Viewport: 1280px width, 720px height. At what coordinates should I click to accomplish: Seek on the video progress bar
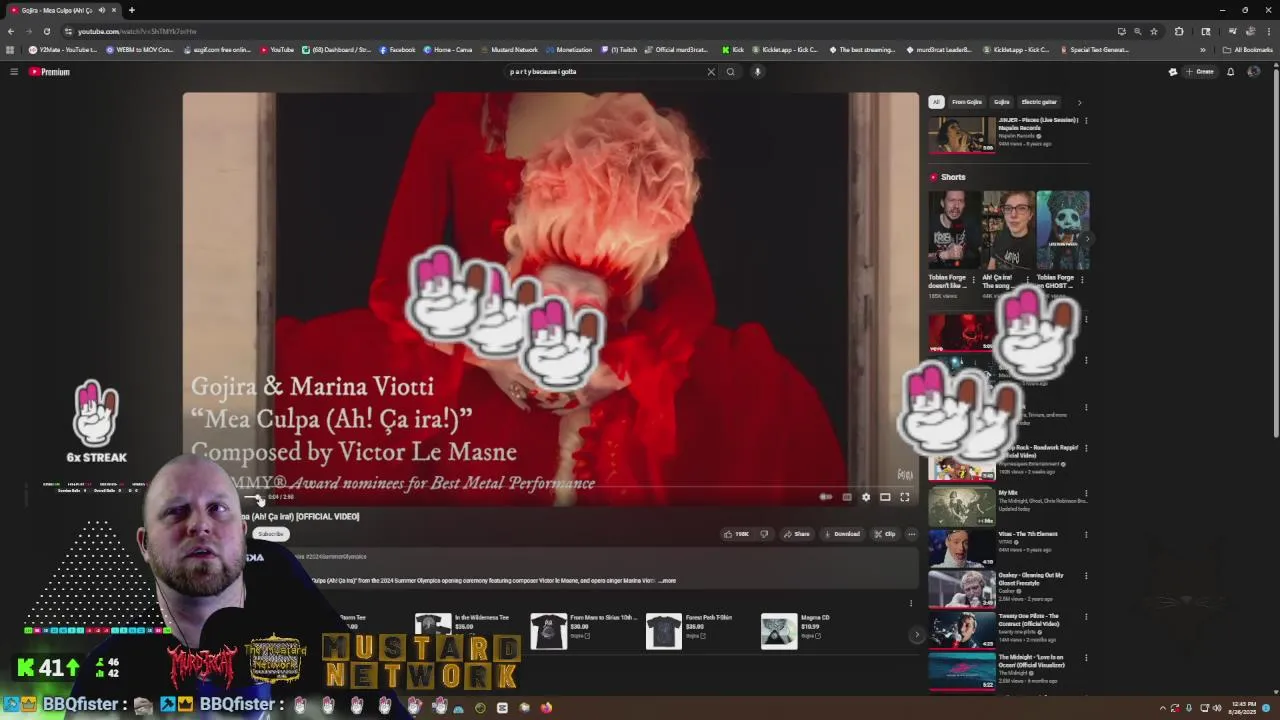tap(550, 489)
